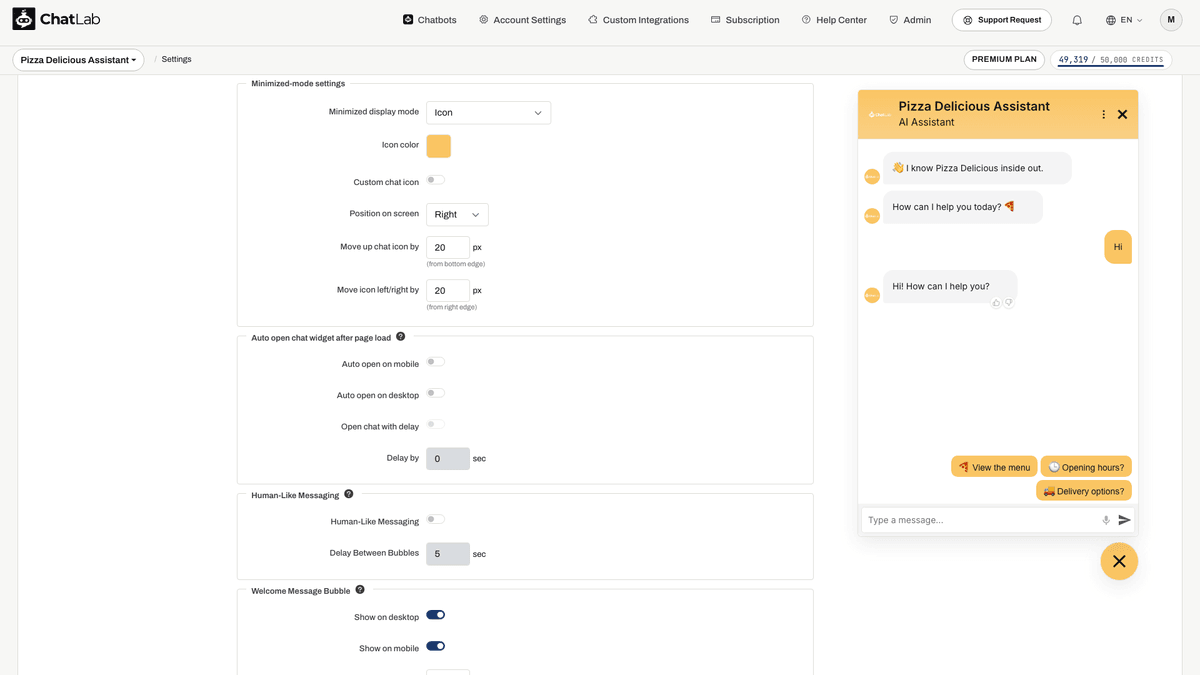Open the Icon color swatch picker
Screen dimensions: 1200x675
point(438,146)
